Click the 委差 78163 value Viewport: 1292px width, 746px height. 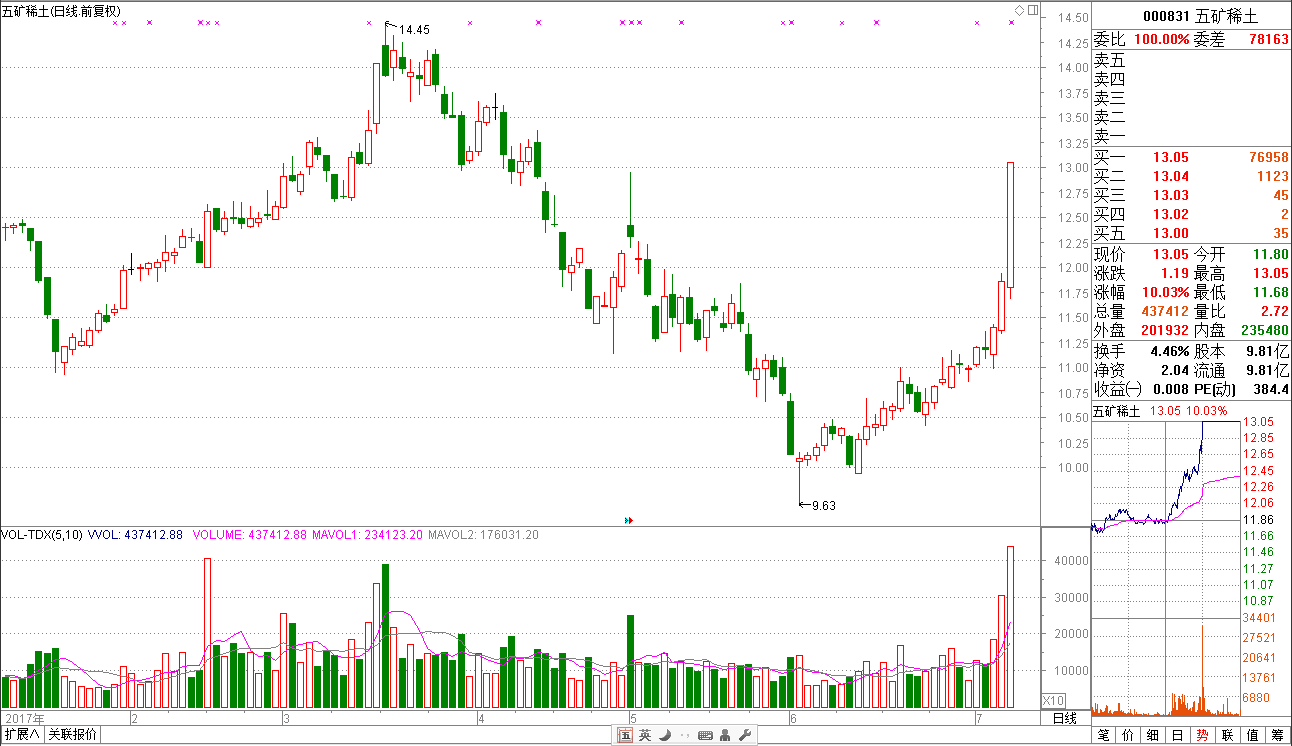[1269, 39]
